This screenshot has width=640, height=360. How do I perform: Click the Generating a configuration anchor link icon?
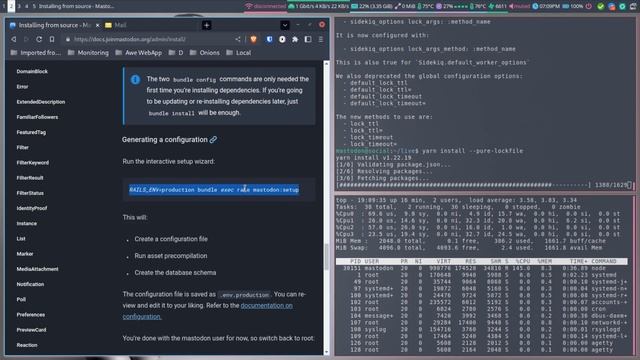(x=213, y=140)
